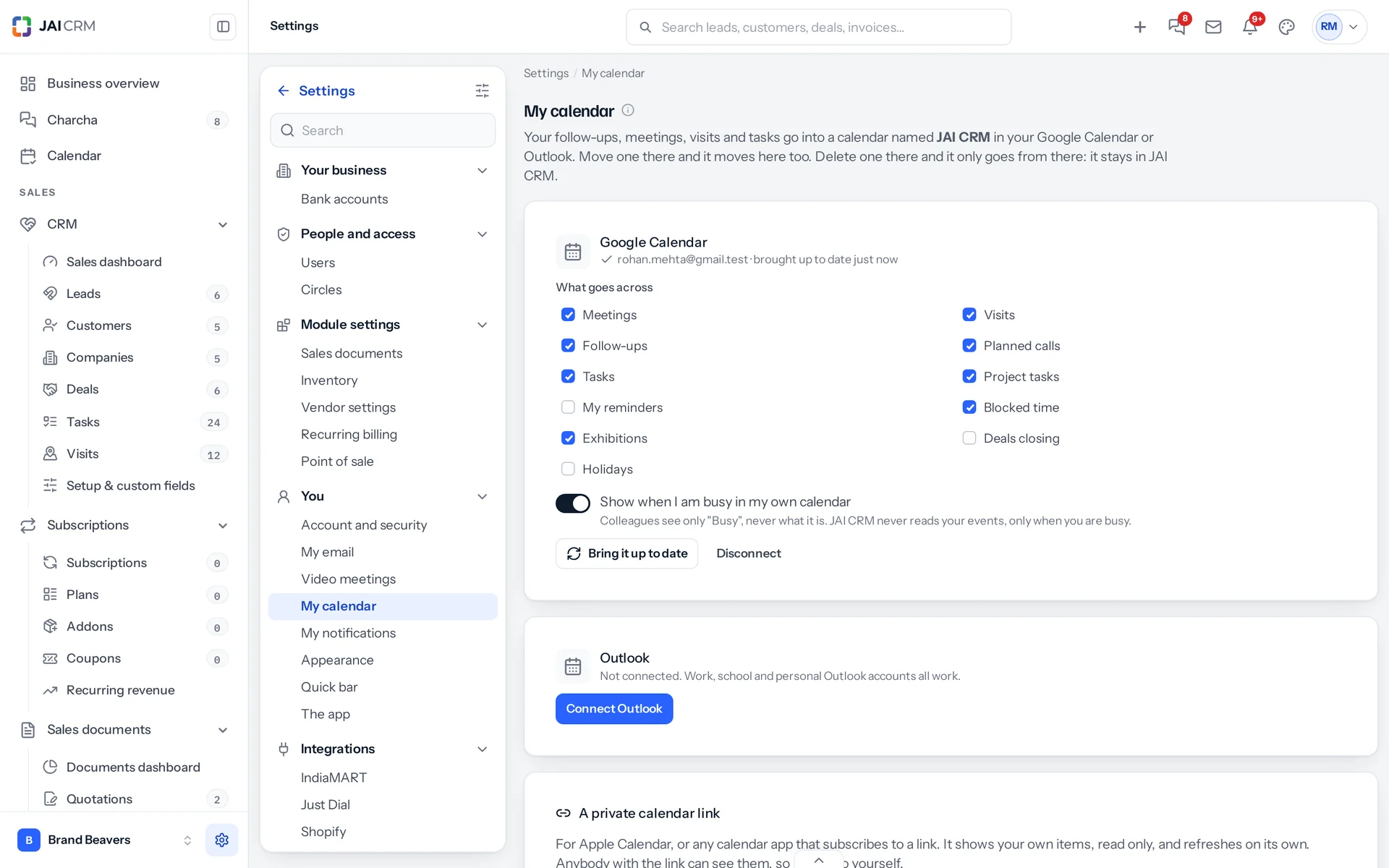Screen dimensions: 1389x868
Task: Open Appearance settings page
Action: coord(383,660)
